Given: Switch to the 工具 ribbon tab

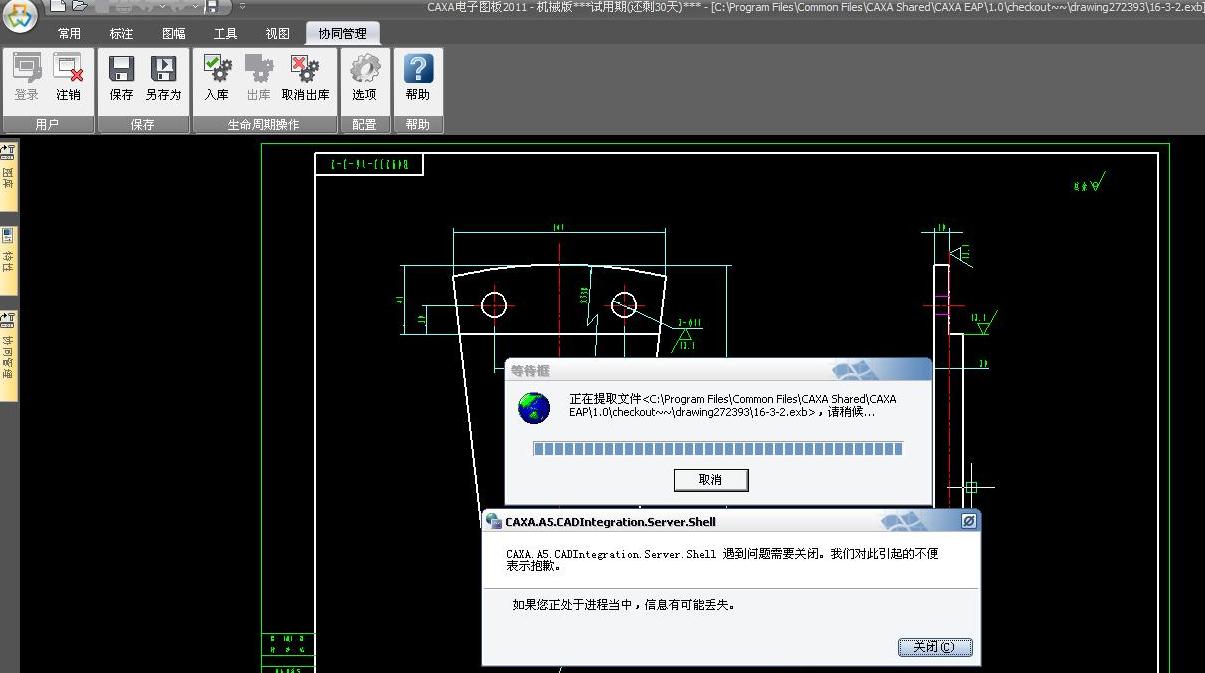Looking at the screenshot, I should (226, 34).
